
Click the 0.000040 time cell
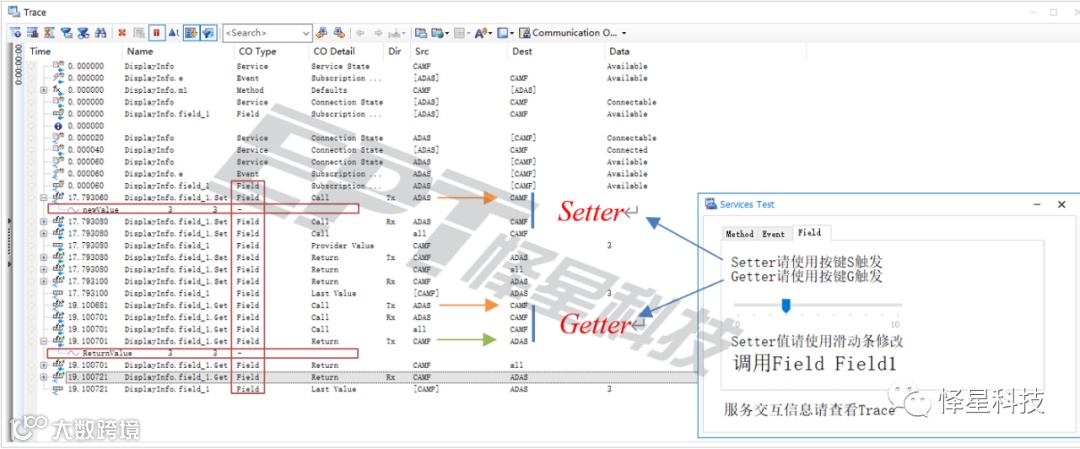86,150
